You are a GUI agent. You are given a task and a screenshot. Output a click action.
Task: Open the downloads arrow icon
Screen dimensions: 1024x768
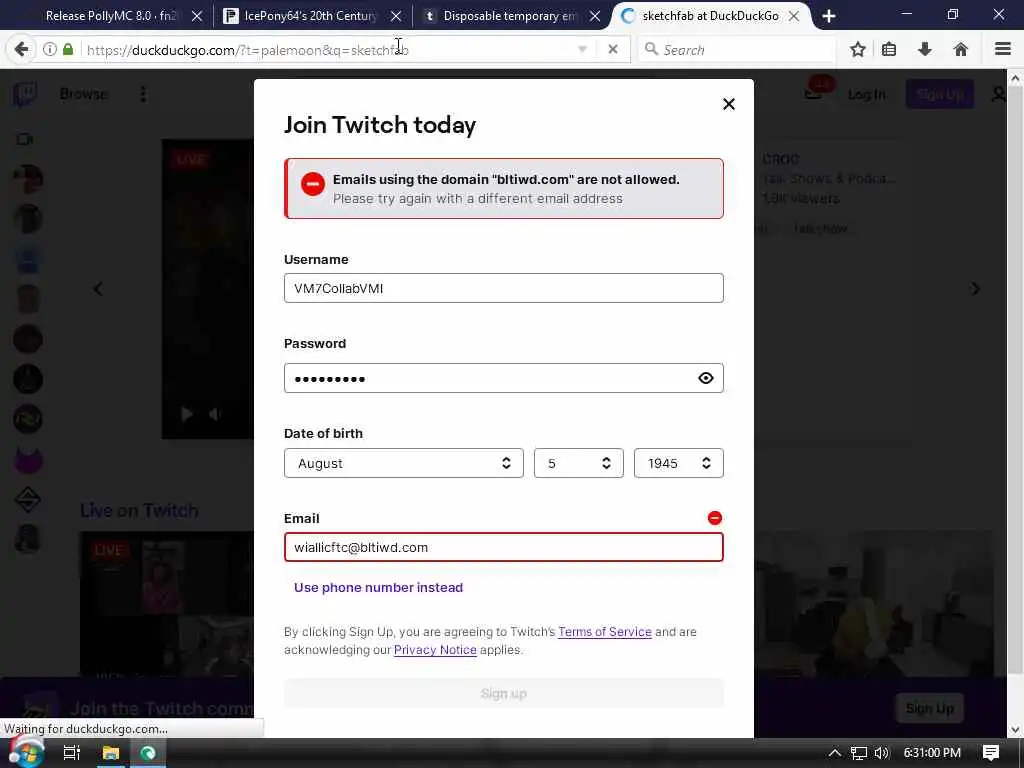tap(925, 50)
